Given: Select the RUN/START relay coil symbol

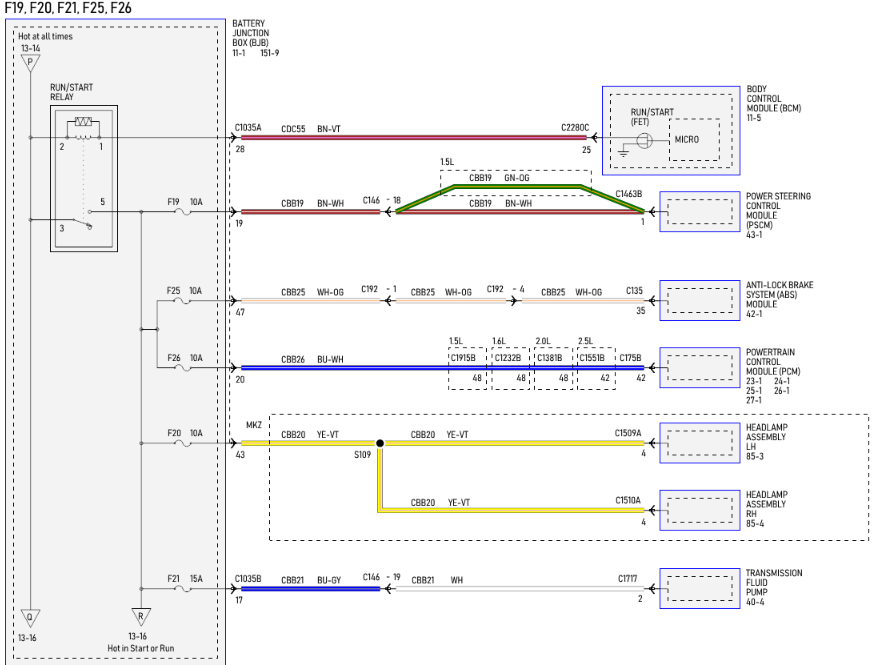Looking at the screenshot, I should (84, 136).
